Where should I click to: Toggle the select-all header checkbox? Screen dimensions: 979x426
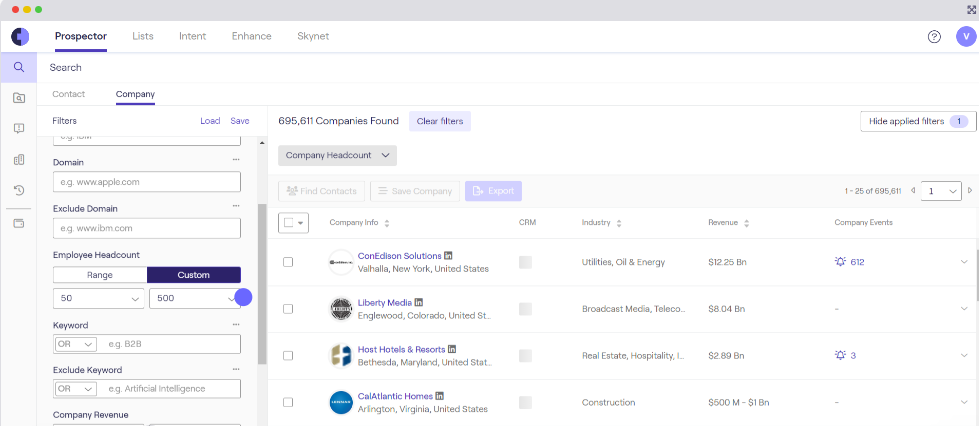288,222
